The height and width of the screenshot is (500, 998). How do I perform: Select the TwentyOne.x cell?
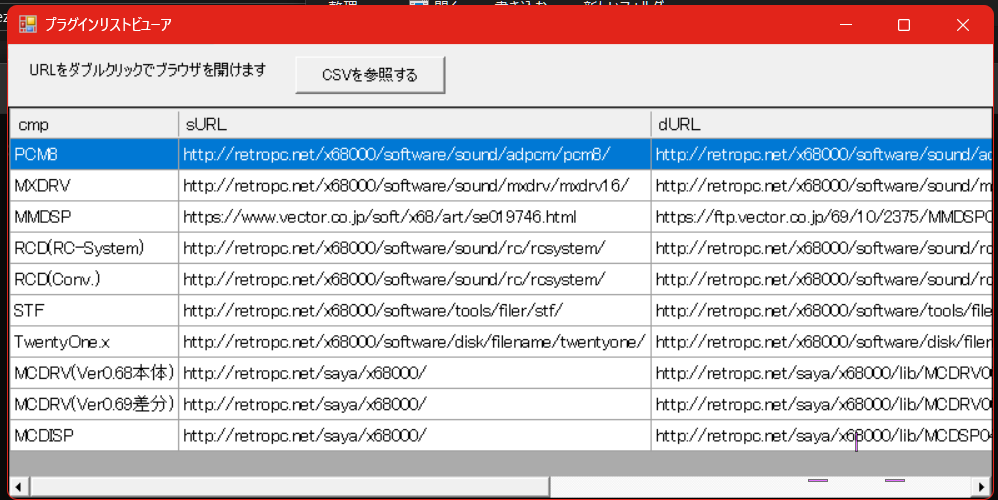(x=94, y=341)
